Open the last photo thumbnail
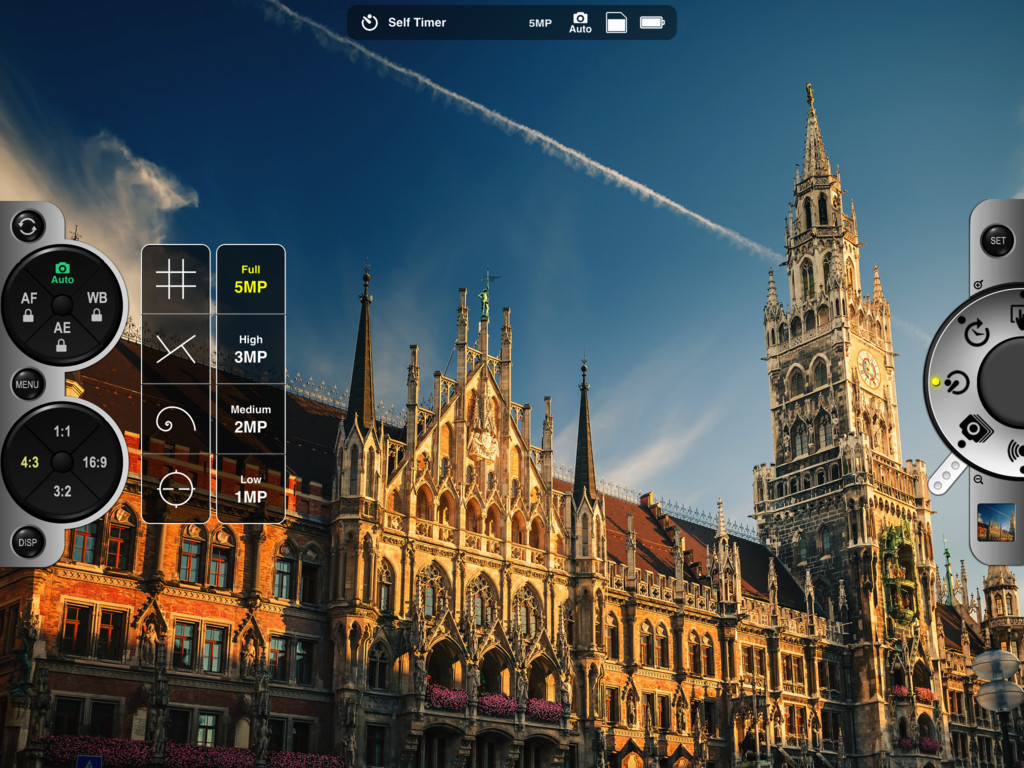This screenshot has width=1024, height=768. coord(995,522)
